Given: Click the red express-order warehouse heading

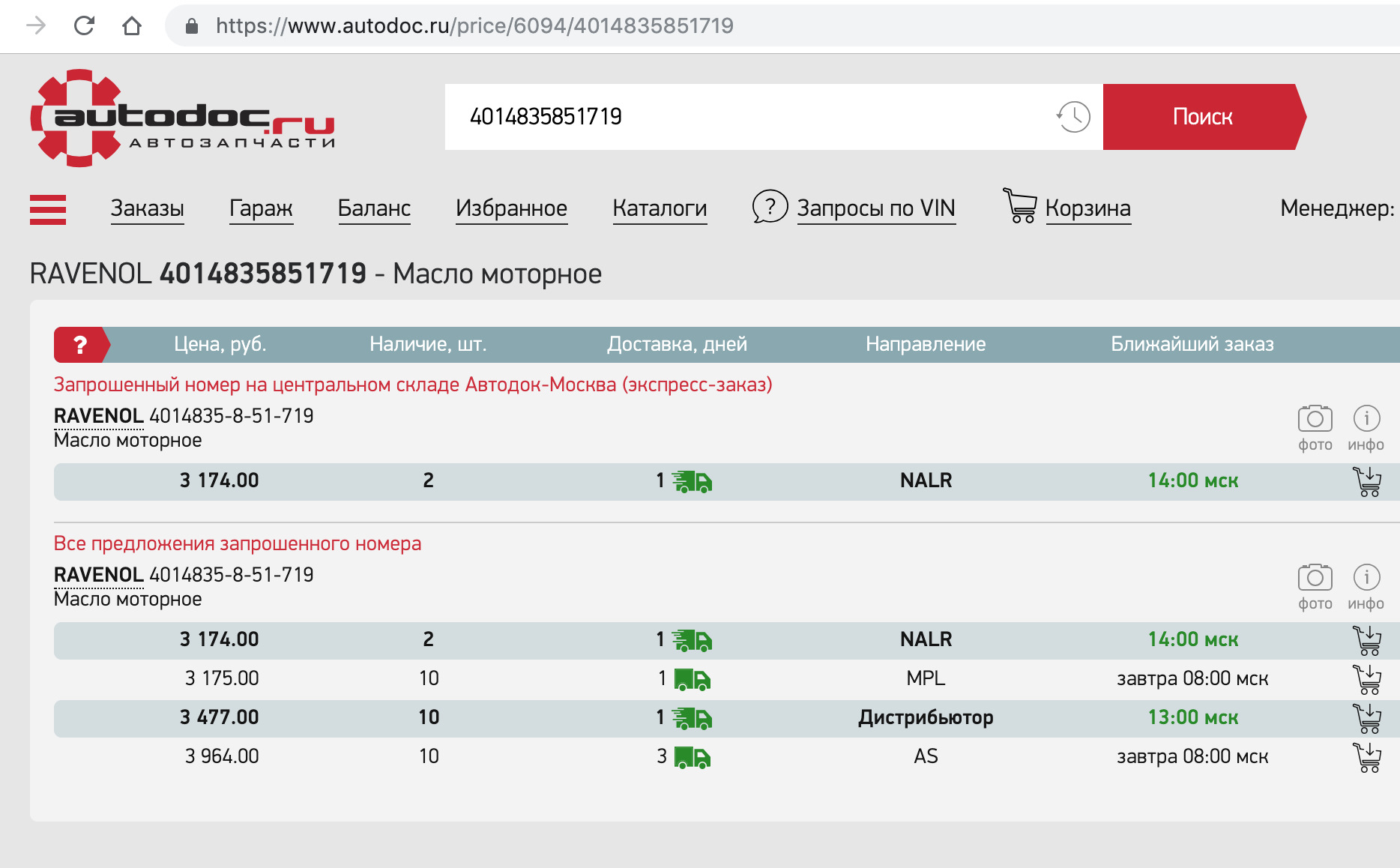Looking at the screenshot, I should click(x=413, y=385).
